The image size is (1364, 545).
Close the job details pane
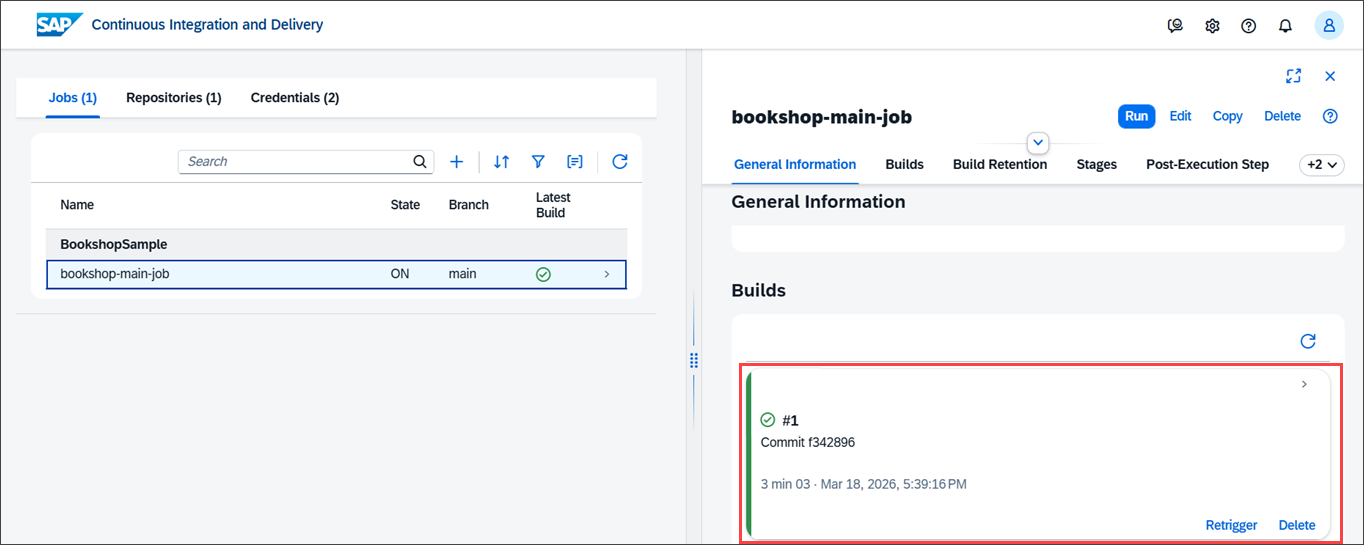pos(1330,76)
